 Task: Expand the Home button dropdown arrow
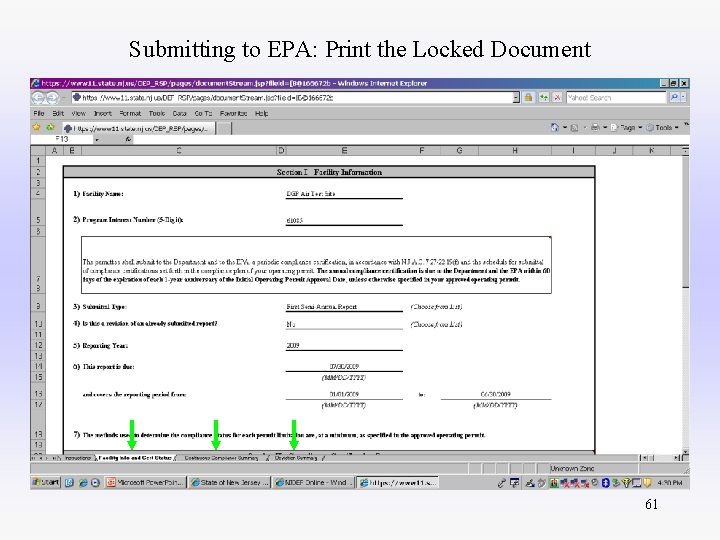click(565, 127)
